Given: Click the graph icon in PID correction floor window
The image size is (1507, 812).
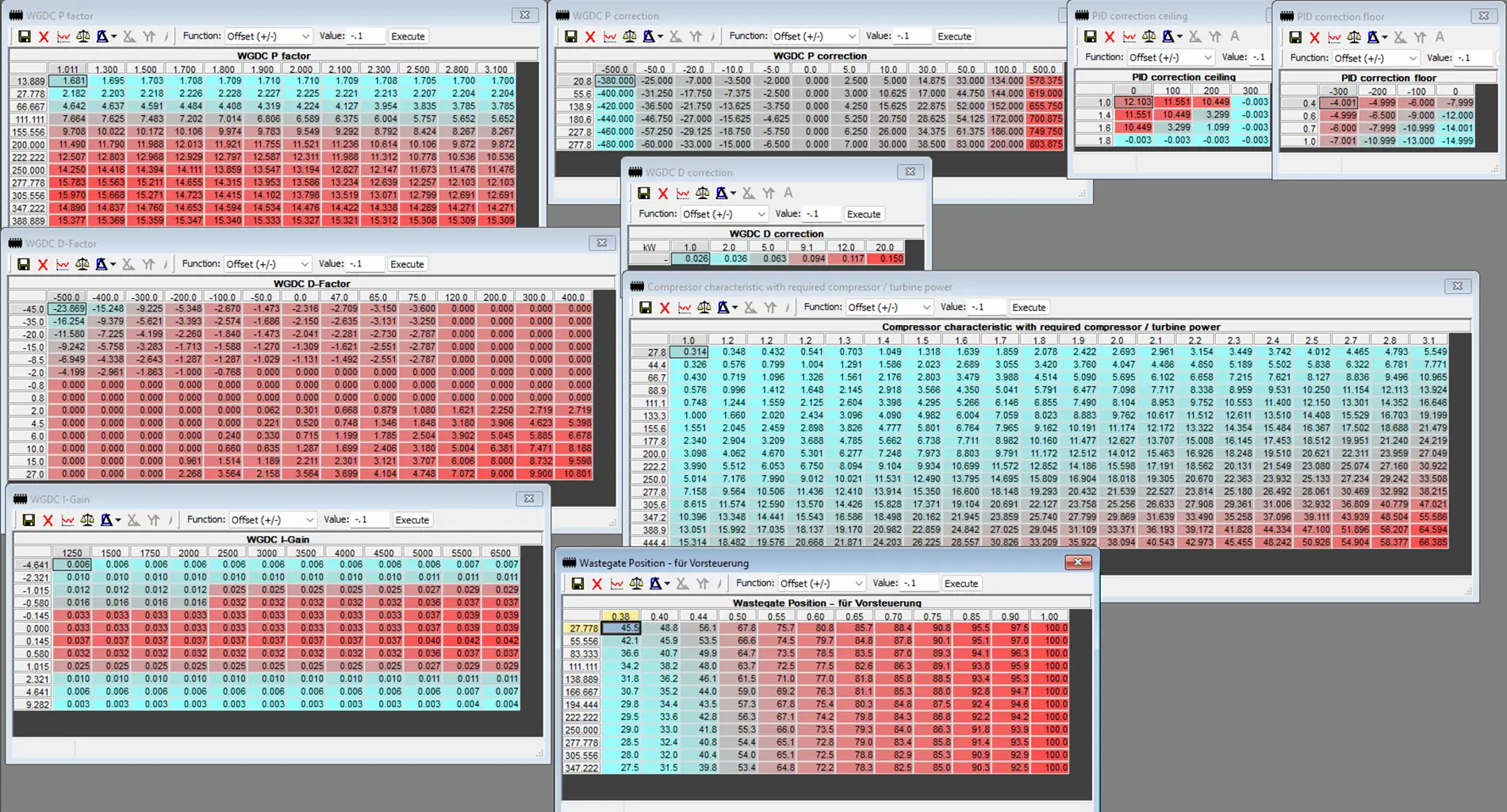Looking at the screenshot, I should (x=1334, y=37).
